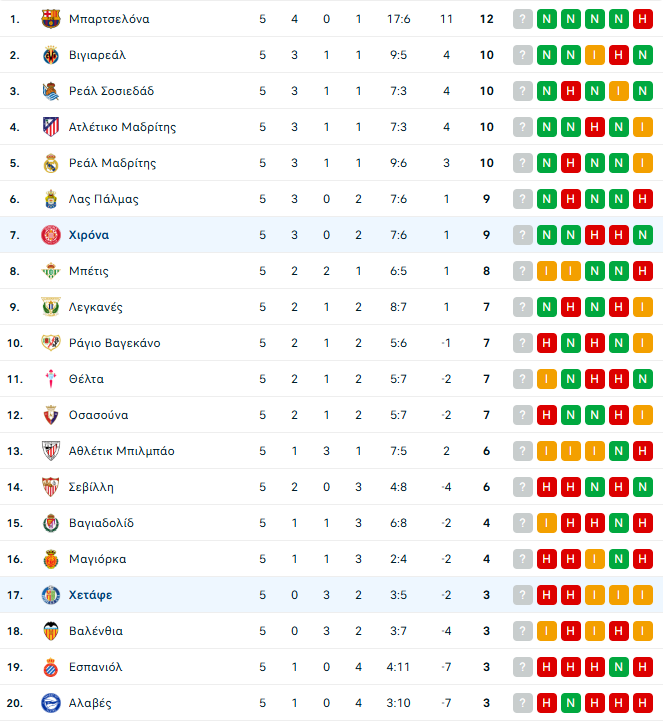The height and width of the screenshot is (721, 667).
Task: Click the Girona red crest icon
Action: (51, 235)
